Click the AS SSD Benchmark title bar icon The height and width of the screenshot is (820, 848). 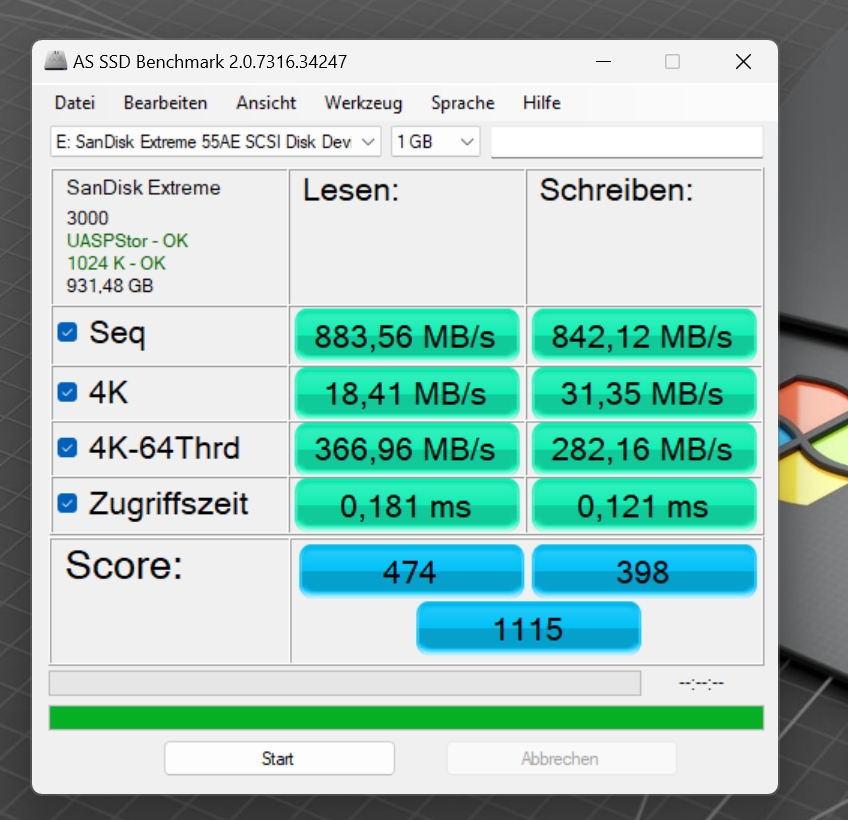[56, 61]
